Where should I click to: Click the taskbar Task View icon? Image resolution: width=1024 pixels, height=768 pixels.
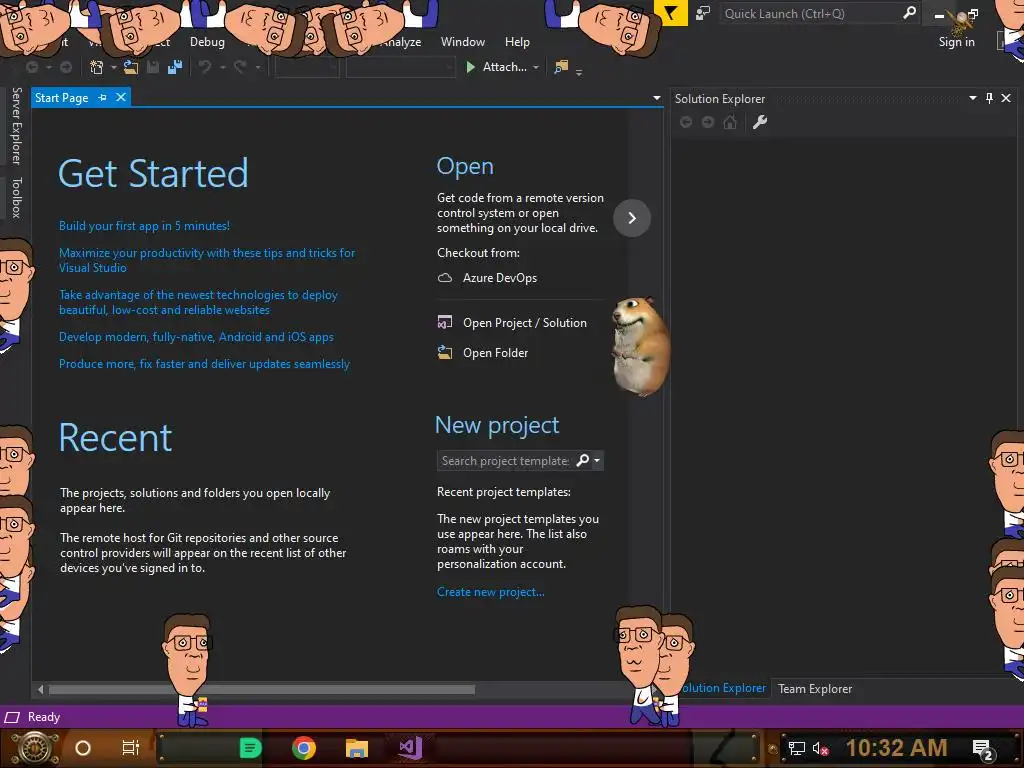point(131,748)
